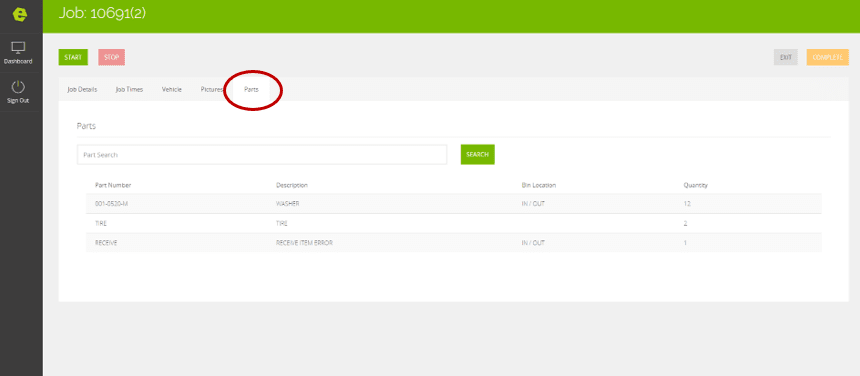The image size is (860, 376).
Task: Mark job done with COMPLETE button
Action: point(827,57)
